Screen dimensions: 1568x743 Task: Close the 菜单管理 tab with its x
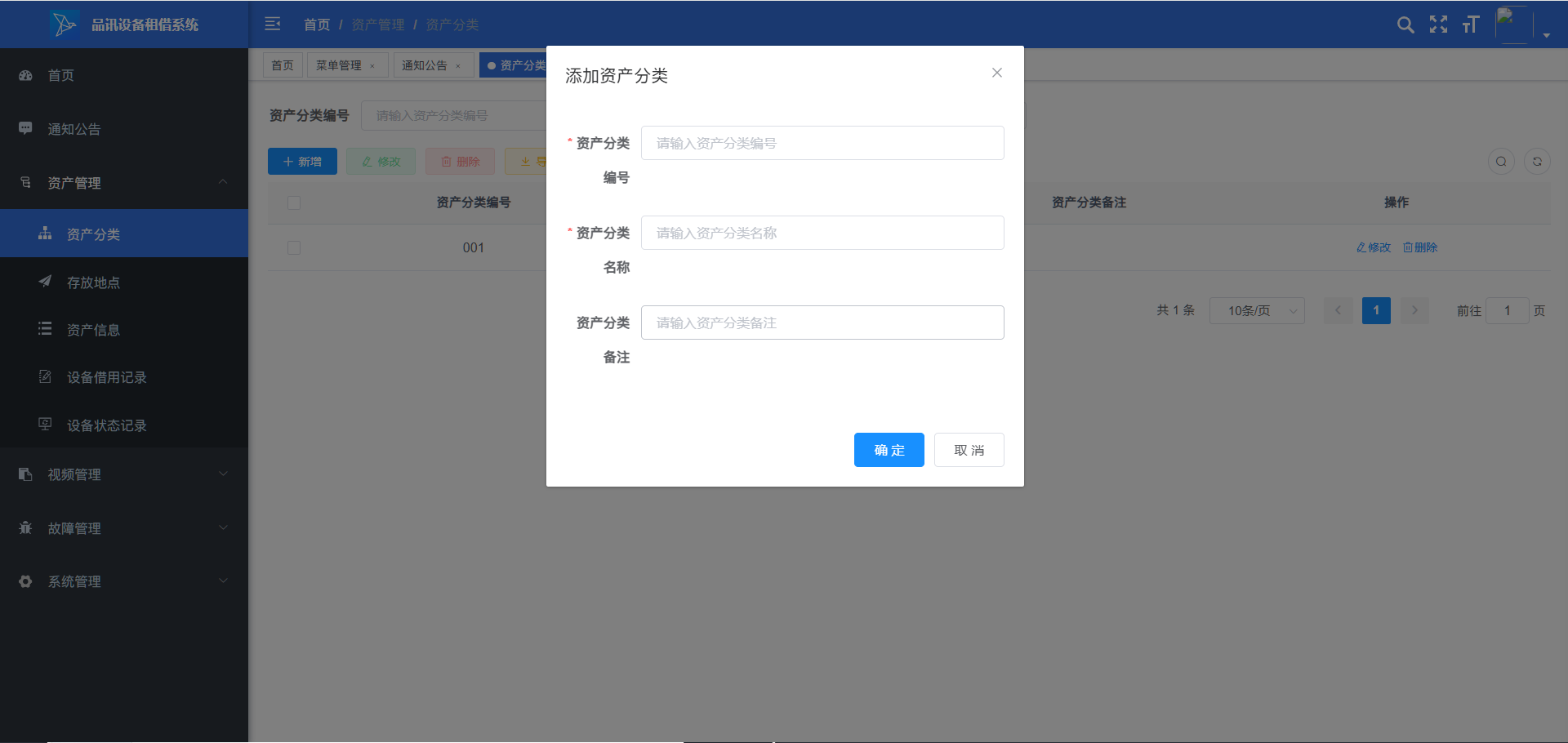(372, 66)
